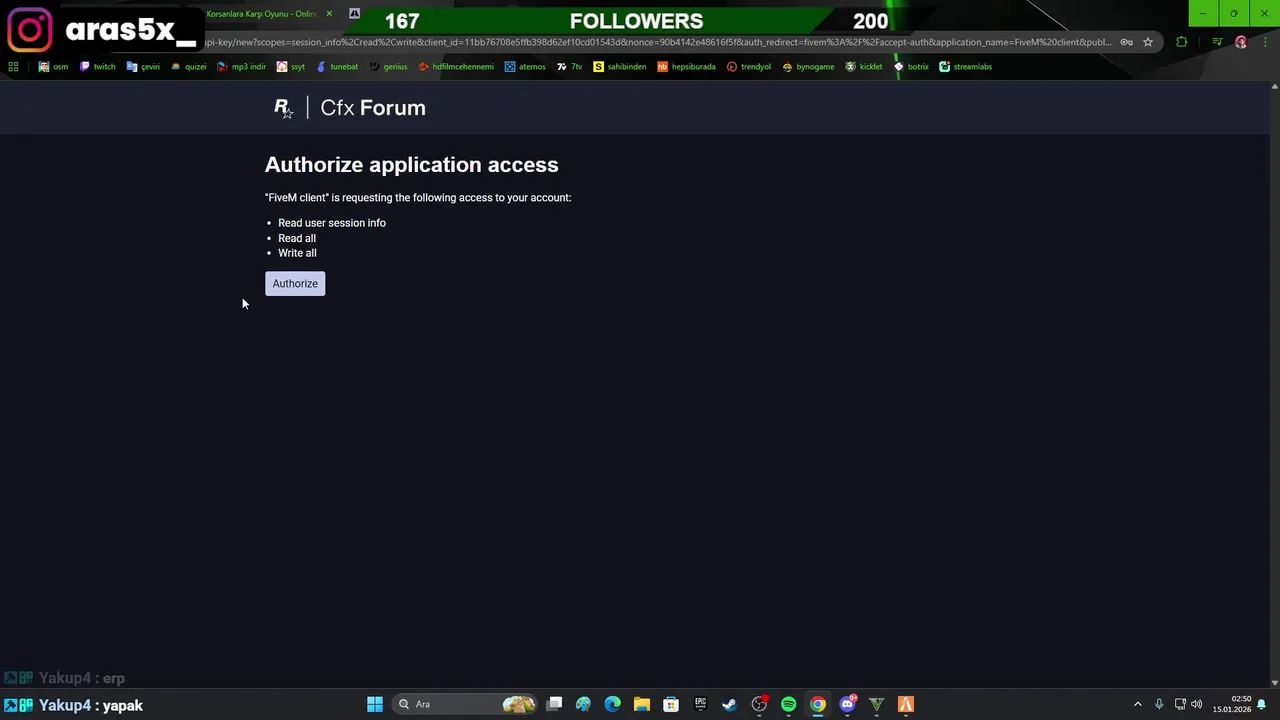Open the Chrome apps grid shortcut
The image size is (1280, 720).
tap(13, 67)
